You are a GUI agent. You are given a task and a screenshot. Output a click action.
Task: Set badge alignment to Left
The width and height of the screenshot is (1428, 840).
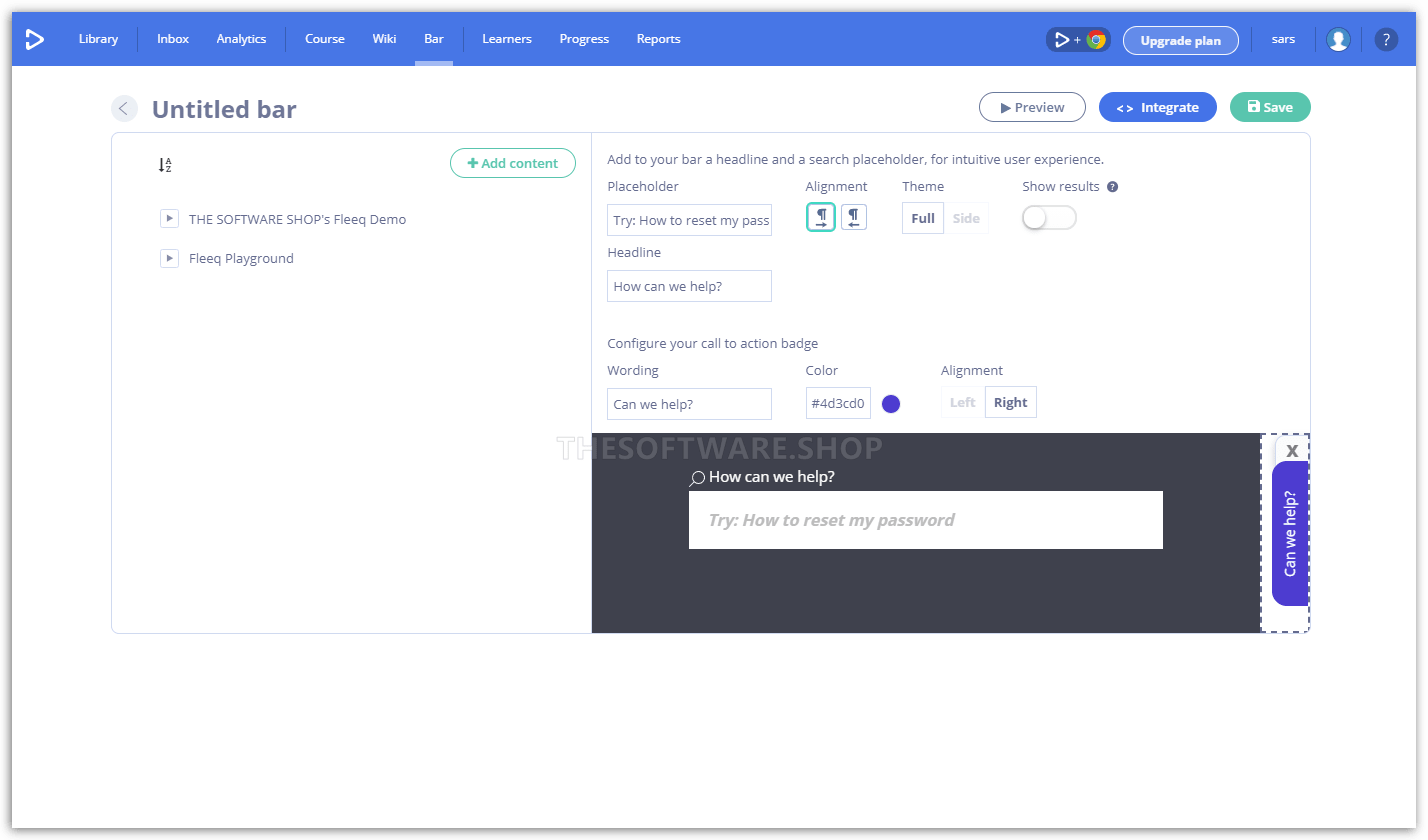pos(962,402)
